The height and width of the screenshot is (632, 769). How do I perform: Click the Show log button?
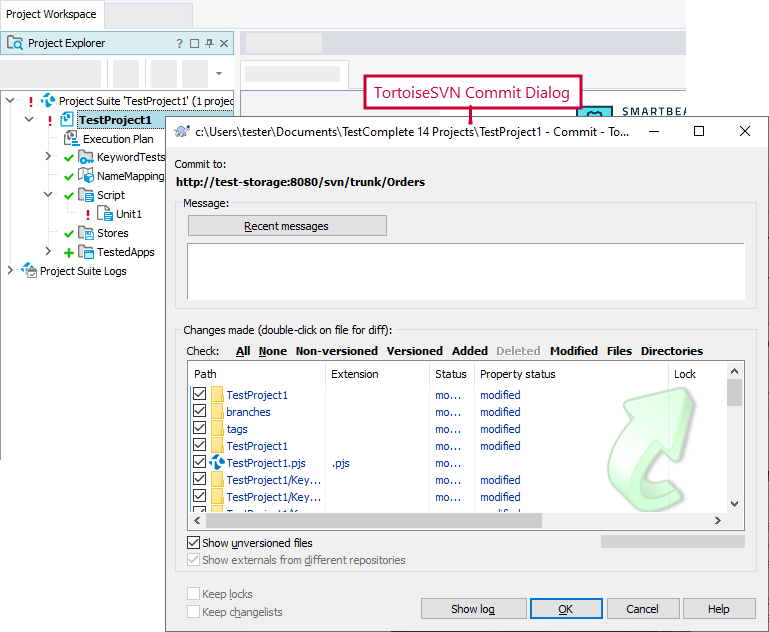click(473, 609)
